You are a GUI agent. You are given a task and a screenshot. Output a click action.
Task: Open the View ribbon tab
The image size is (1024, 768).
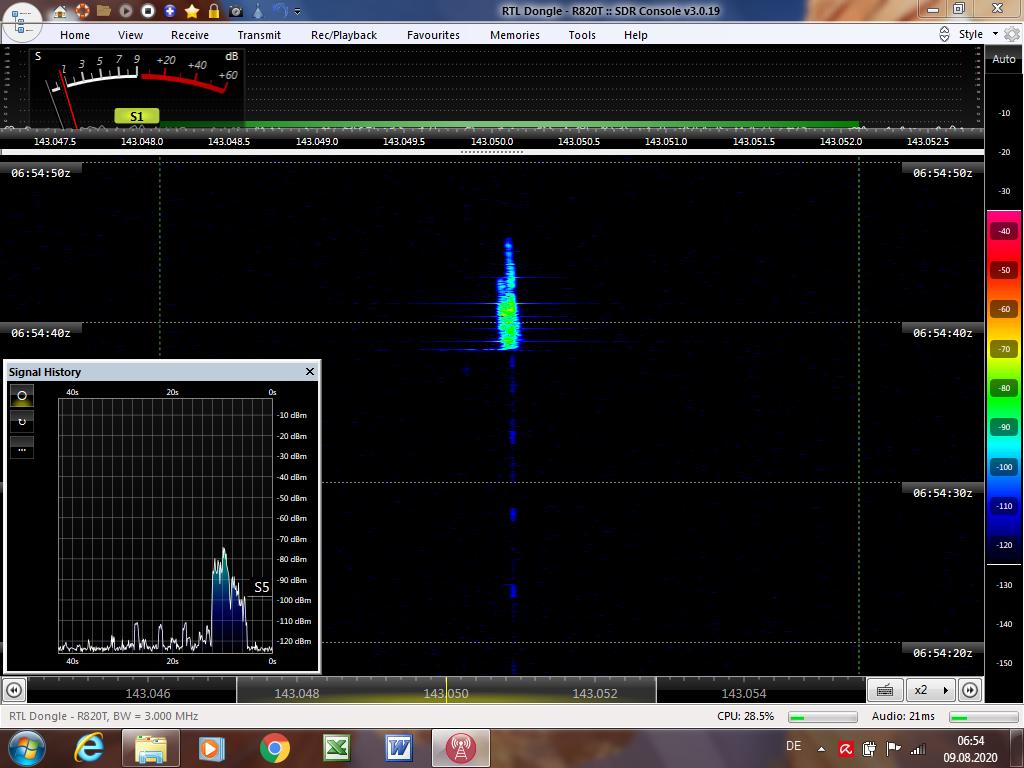131,35
